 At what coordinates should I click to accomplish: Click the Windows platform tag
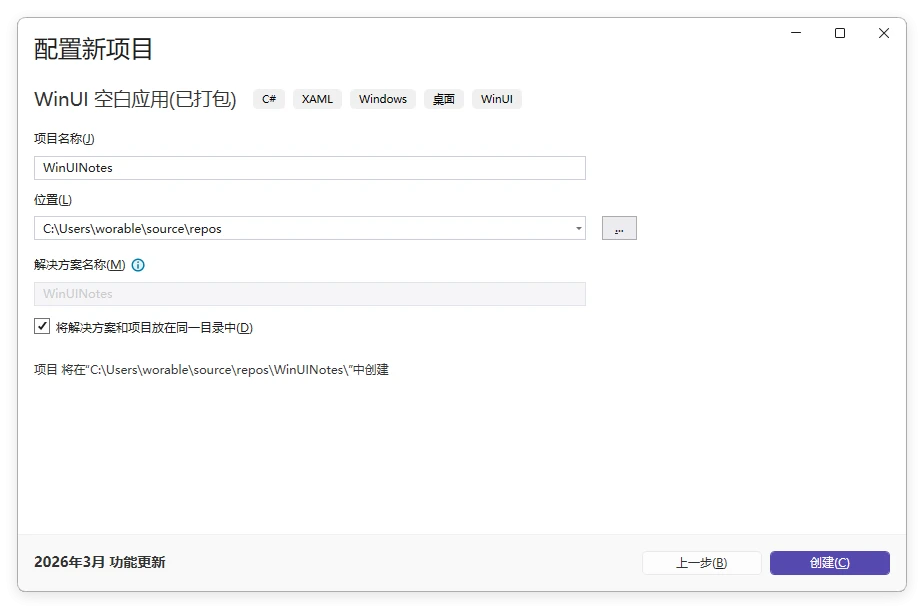(383, 99)
